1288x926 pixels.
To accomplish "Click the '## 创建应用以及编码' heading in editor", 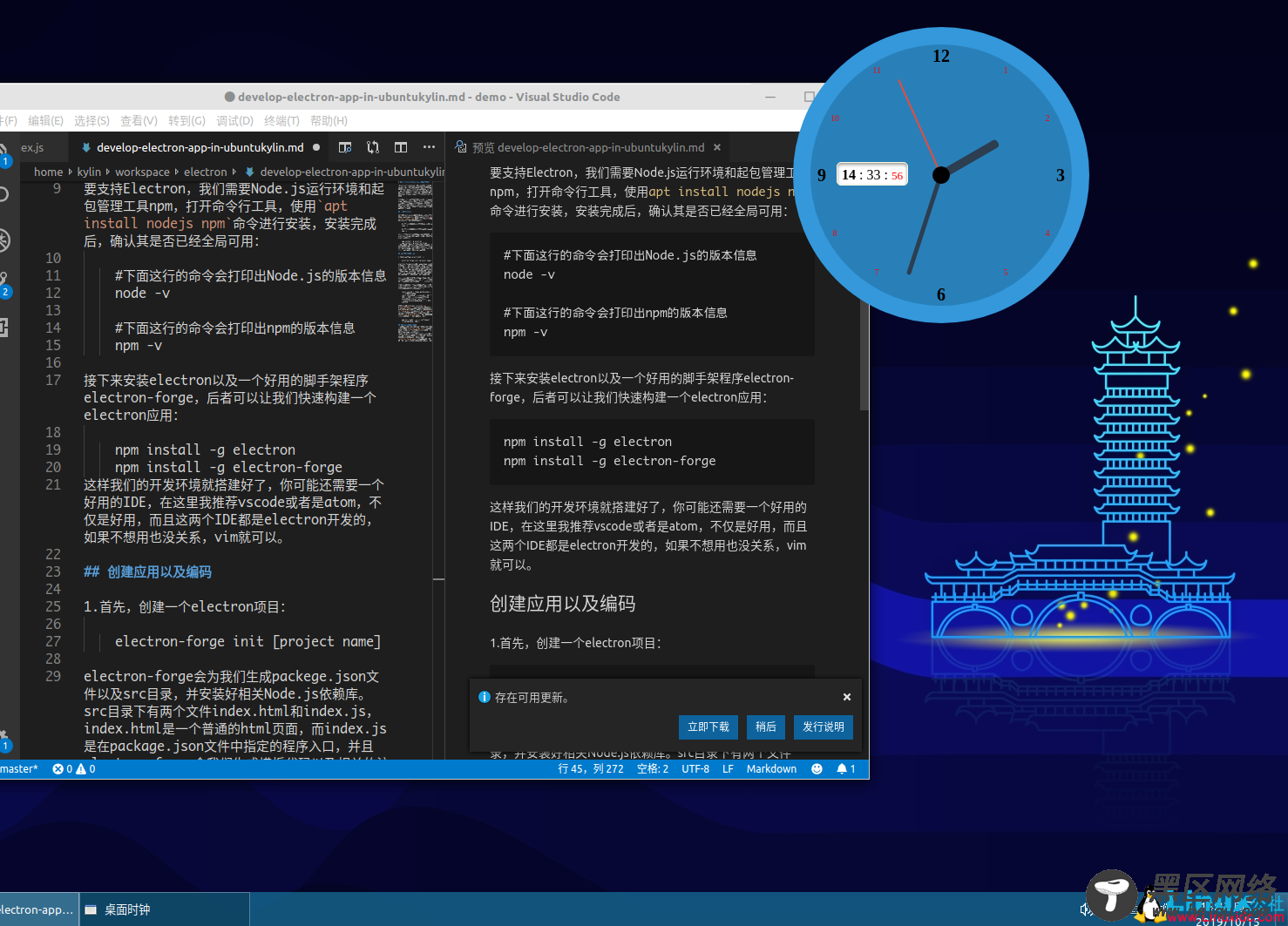I will tap(147, 571).
